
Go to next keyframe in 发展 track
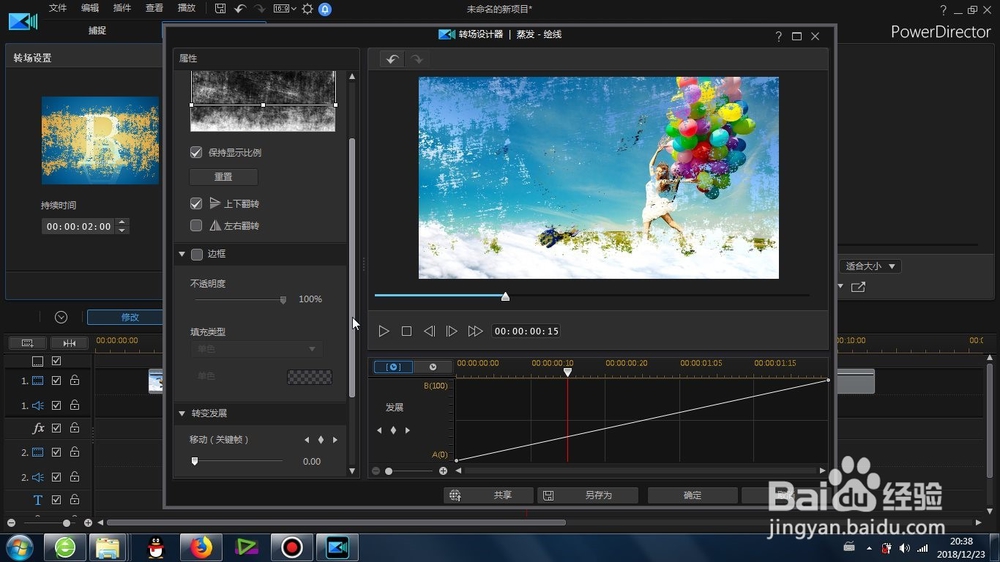coord(408,431)
